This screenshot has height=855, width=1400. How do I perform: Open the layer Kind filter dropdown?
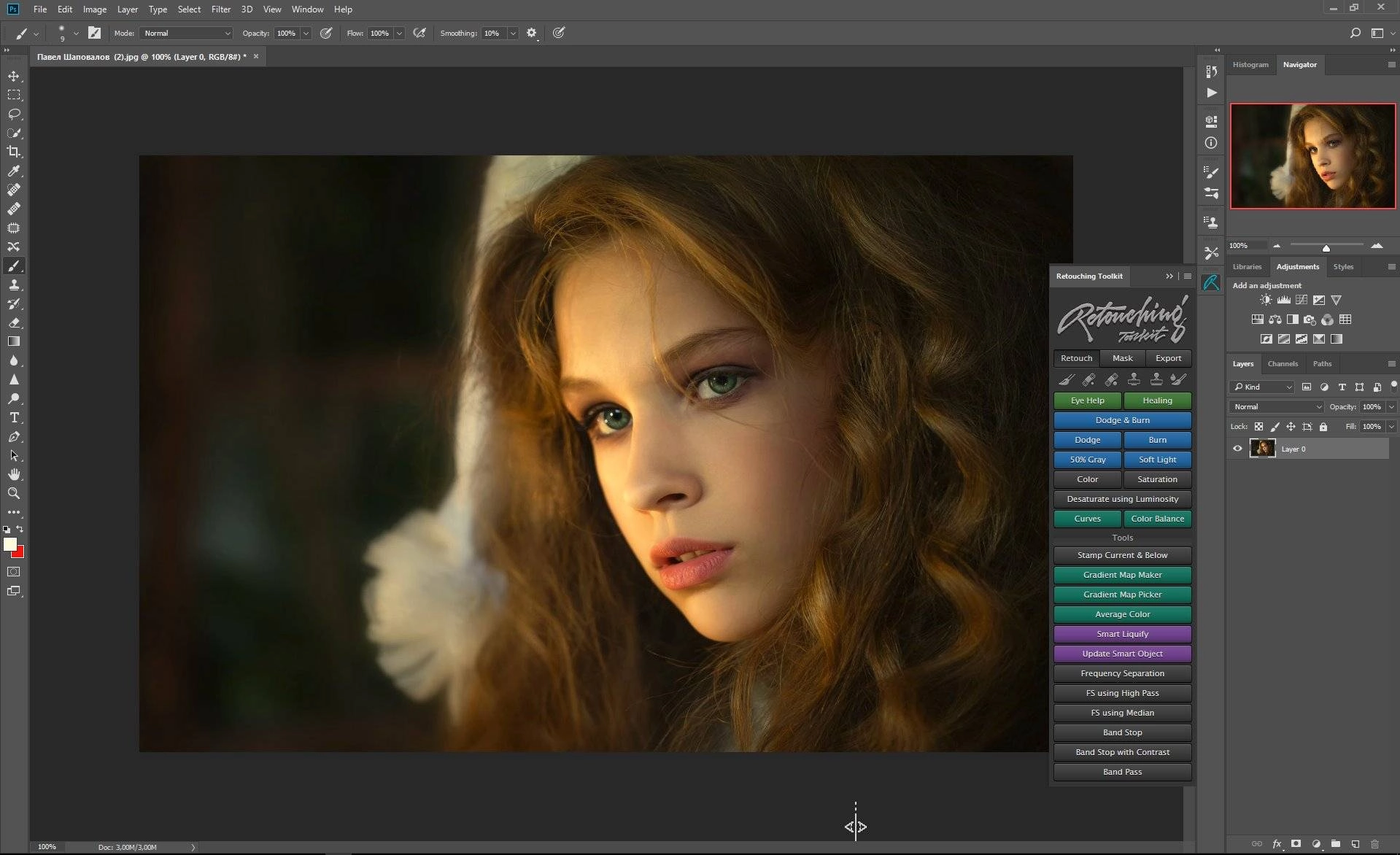(x=1262, y=387)
